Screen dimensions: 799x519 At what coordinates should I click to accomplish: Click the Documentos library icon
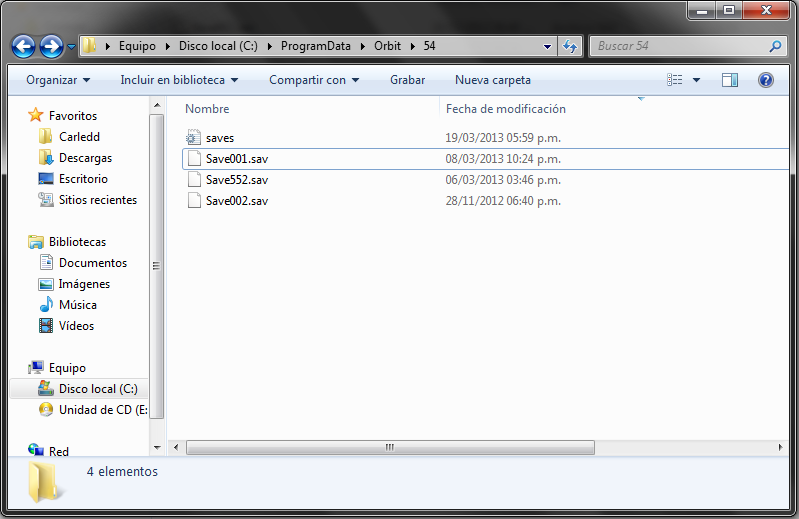point(46,262)
